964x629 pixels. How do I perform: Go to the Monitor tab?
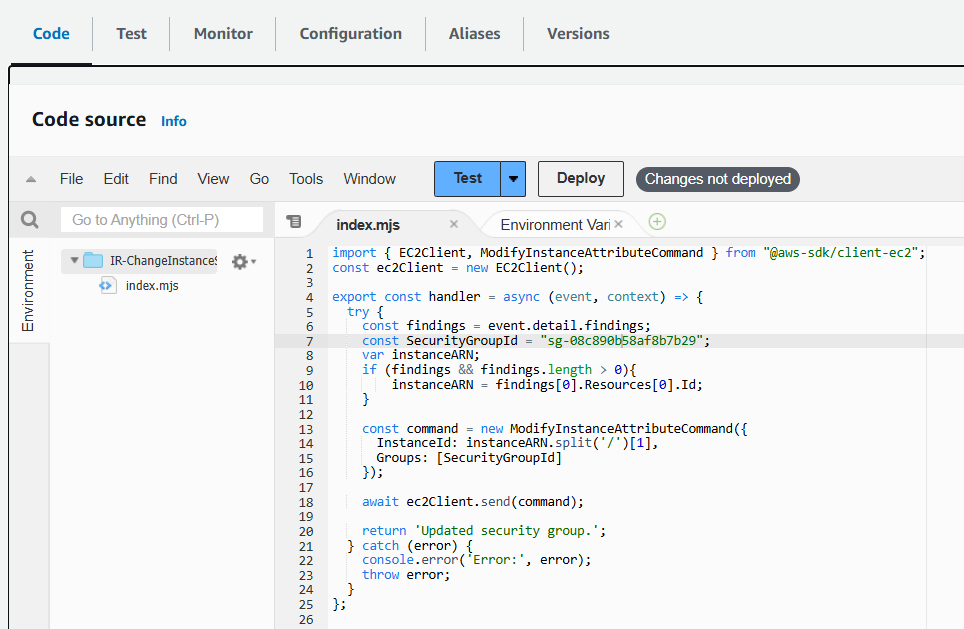223,34
